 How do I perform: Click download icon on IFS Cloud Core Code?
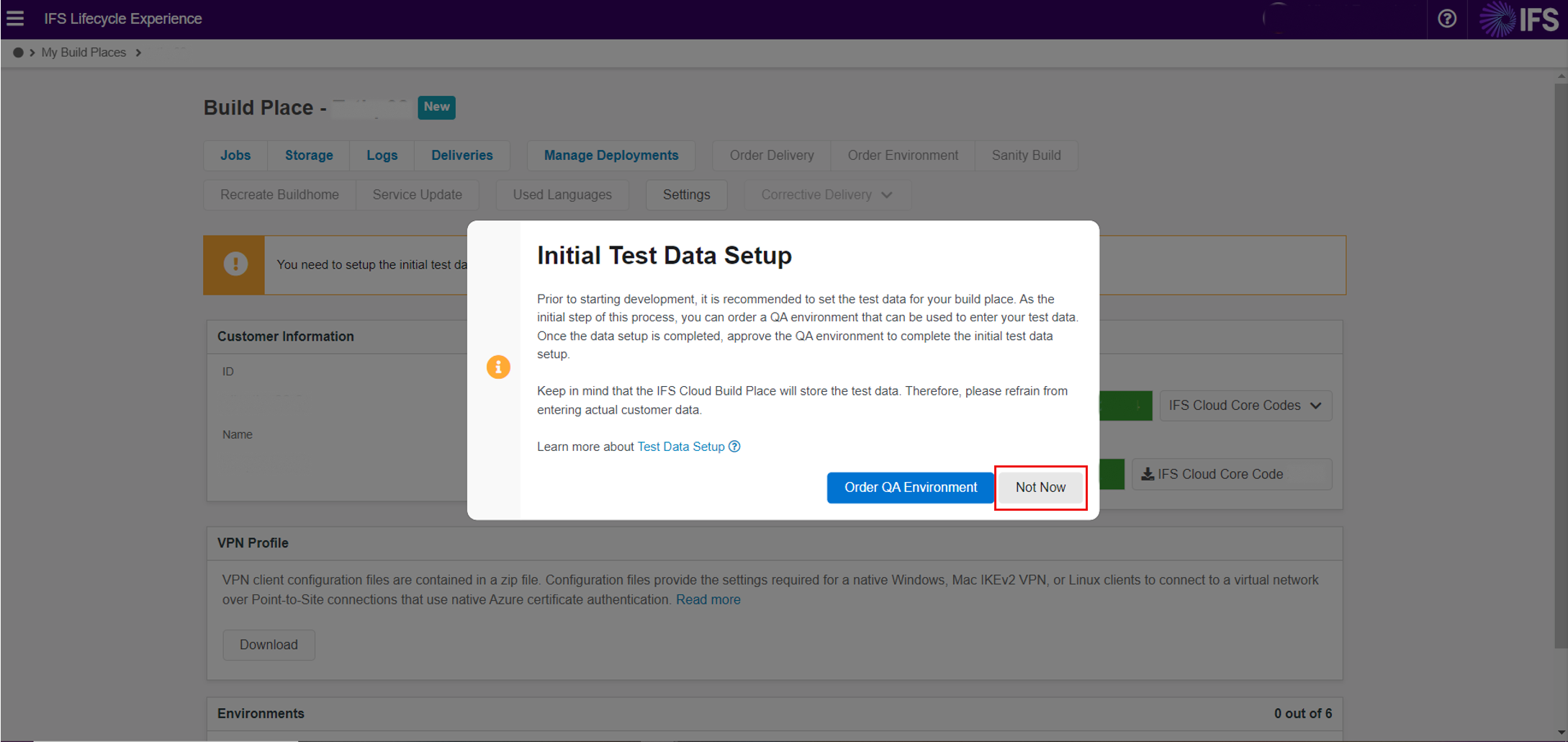(1148, 474)
